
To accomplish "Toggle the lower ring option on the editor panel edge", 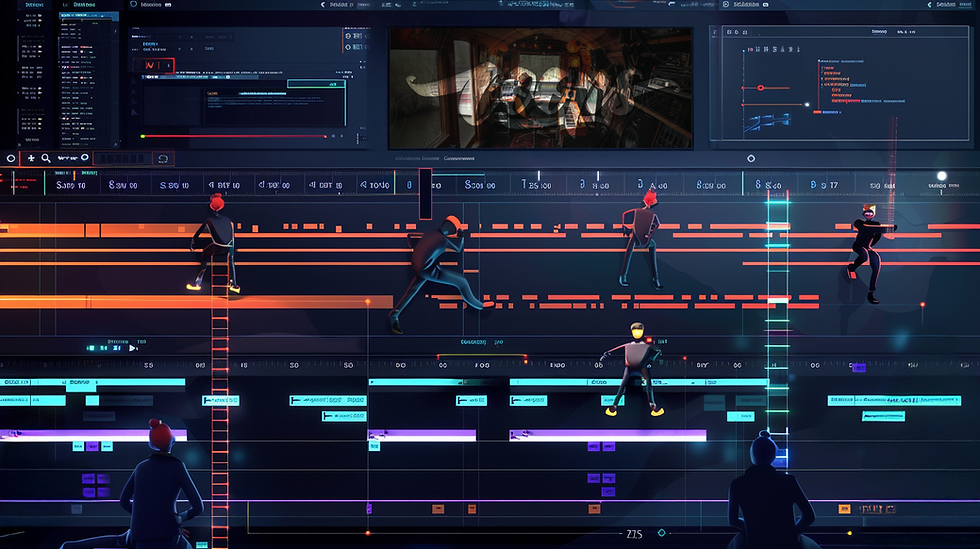I will tap(348, 47).
